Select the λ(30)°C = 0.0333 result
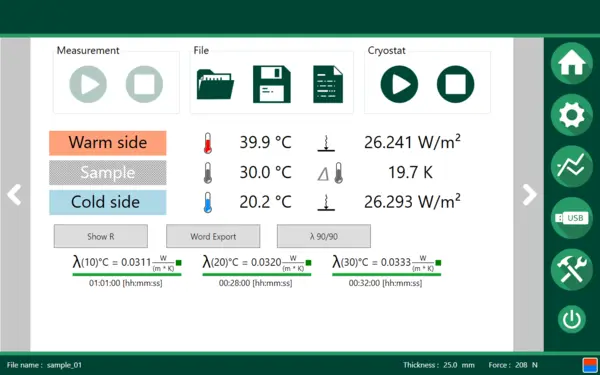600x375 pixels. coord(383,262)
